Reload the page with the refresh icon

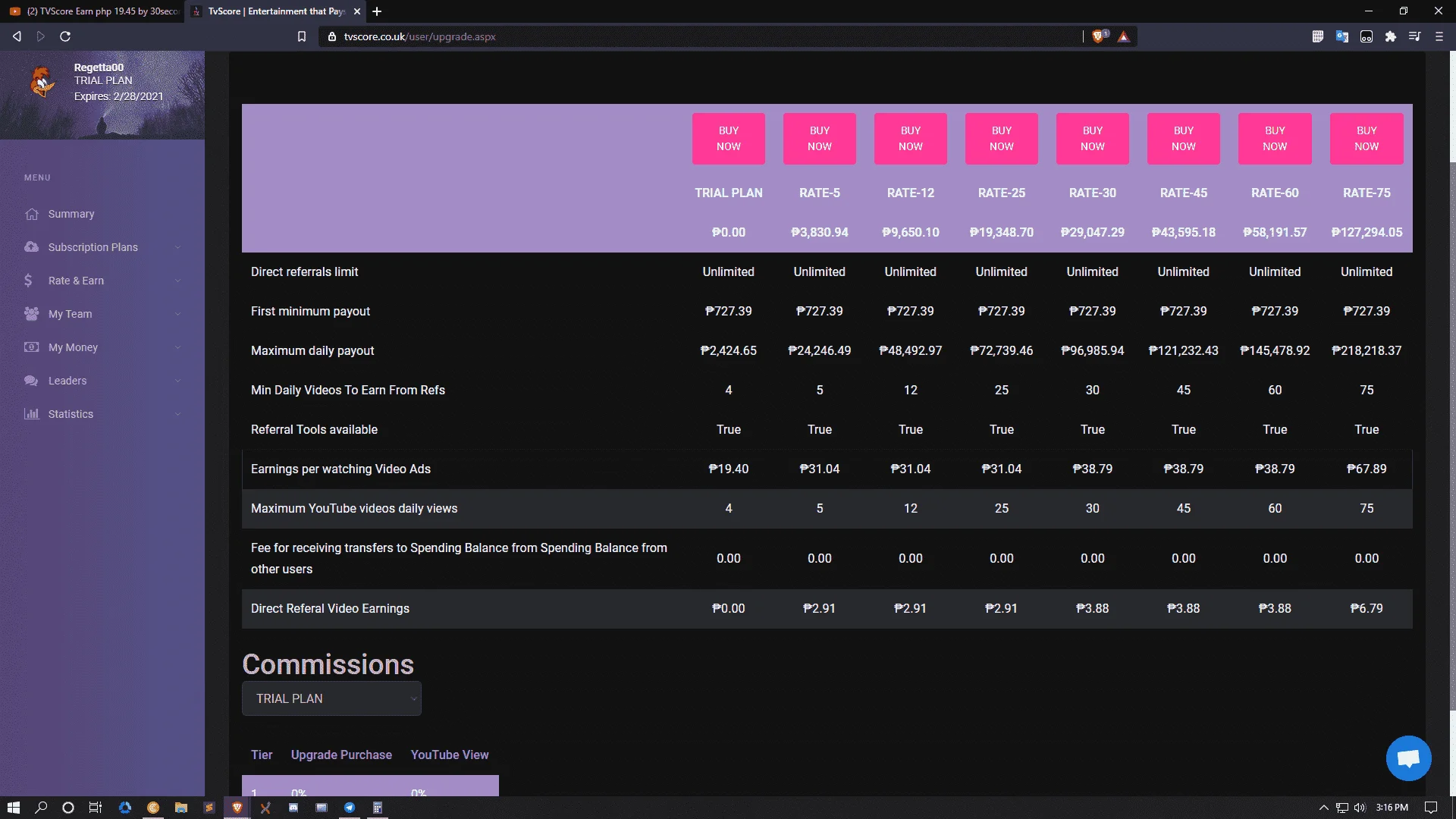65,36
